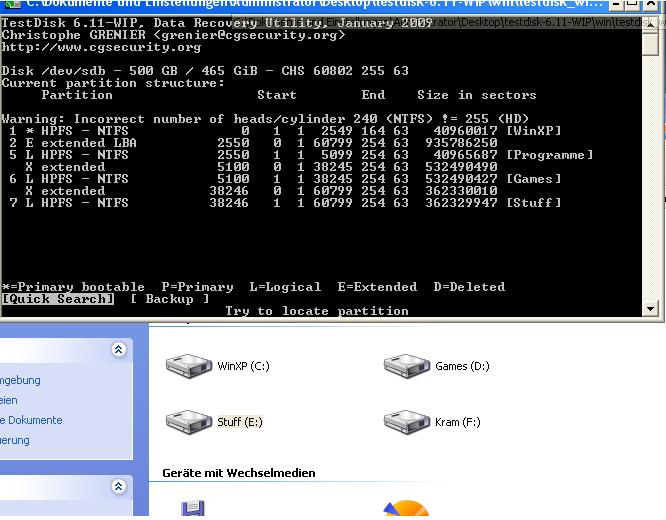Click the Kram (F:) drive label

click(457, 422)
